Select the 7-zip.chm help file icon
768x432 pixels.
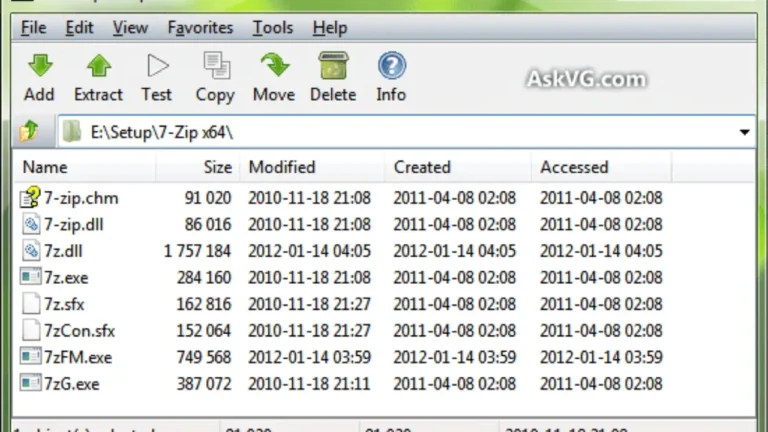click(x=30, y=198)
